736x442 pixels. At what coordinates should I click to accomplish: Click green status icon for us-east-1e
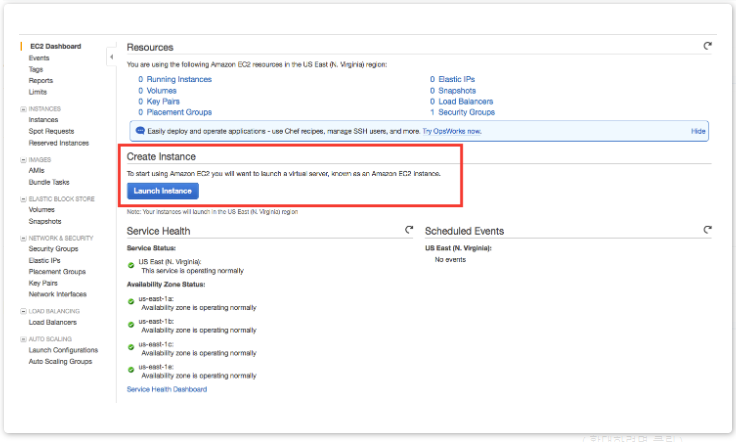click(x=131, y=370)
